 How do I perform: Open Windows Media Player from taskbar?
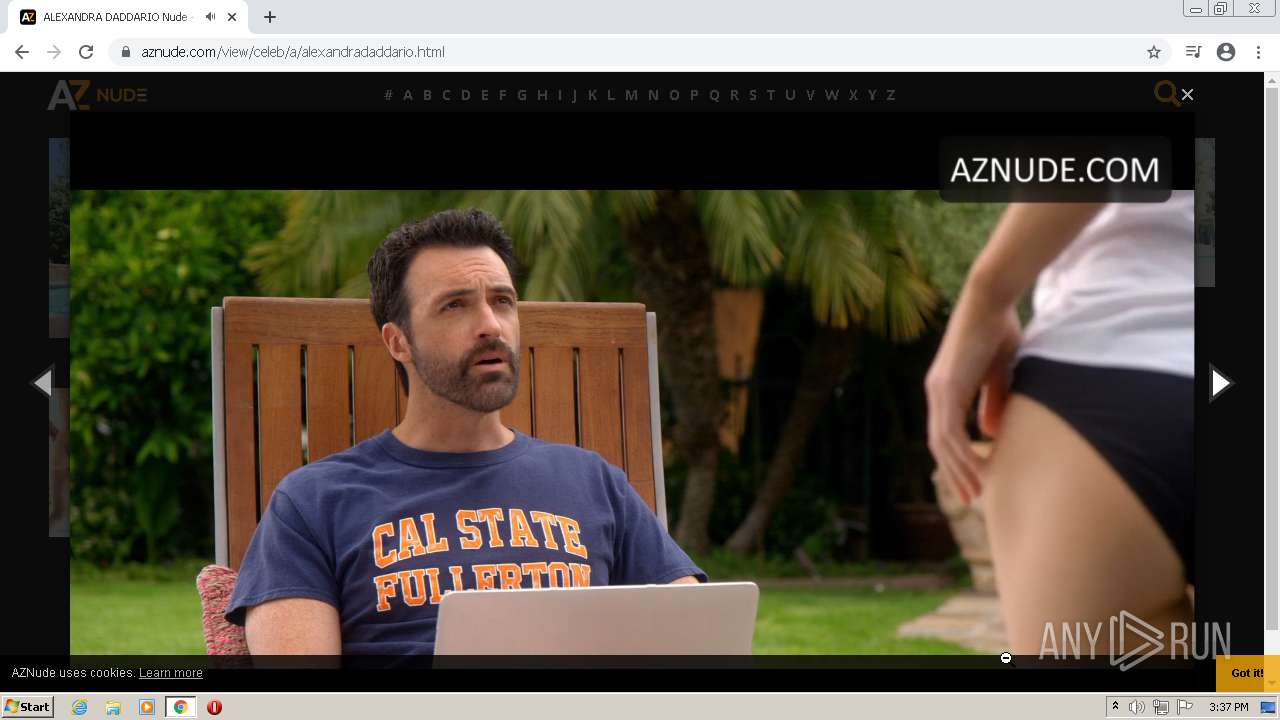tap(147, 707)
